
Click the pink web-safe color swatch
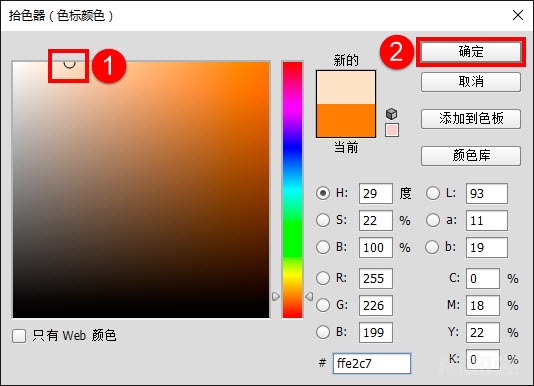point(392,130)
